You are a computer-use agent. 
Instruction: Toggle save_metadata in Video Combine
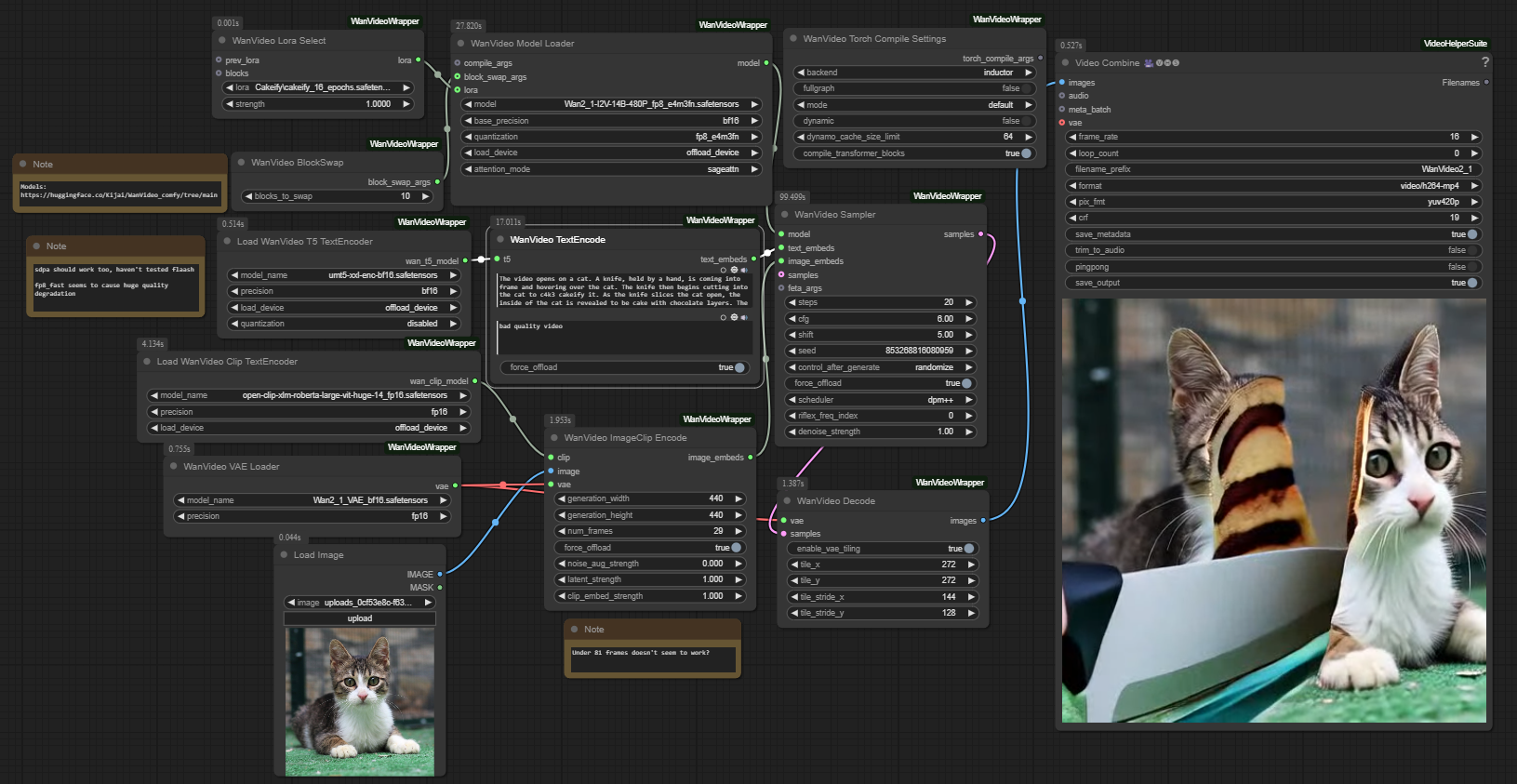pyautogui.click(x=1471, y=234)
